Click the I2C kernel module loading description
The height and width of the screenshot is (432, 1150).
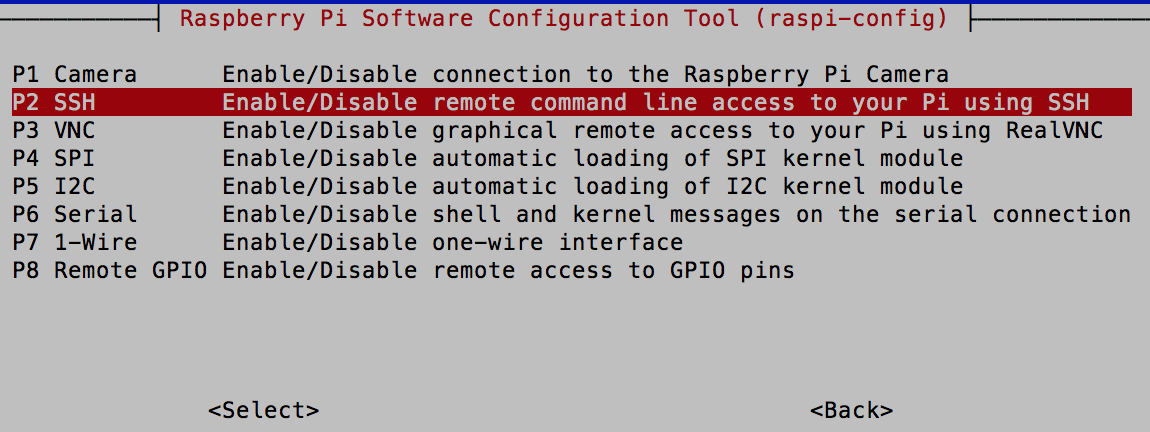pos(593,186)
